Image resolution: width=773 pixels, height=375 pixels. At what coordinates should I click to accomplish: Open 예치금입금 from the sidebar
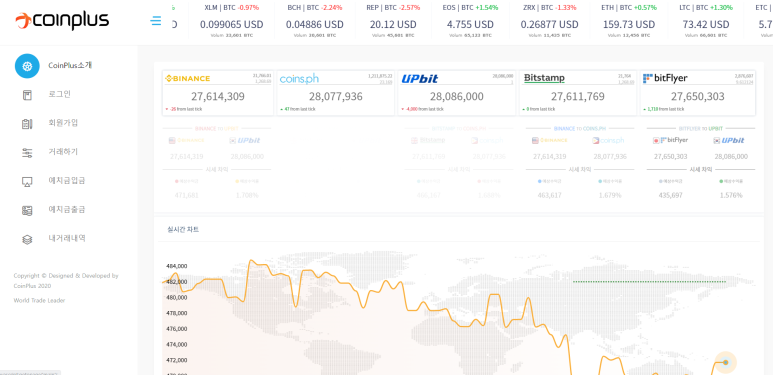point(67,180)
